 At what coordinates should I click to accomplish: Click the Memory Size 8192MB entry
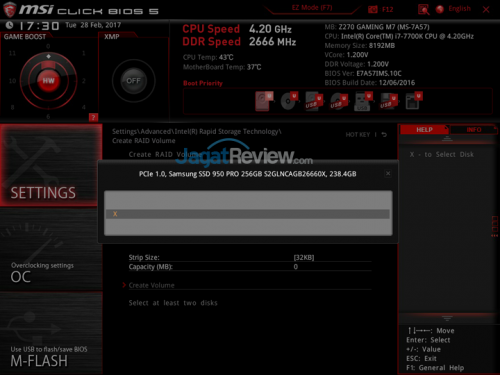click(x=360, y=45)
